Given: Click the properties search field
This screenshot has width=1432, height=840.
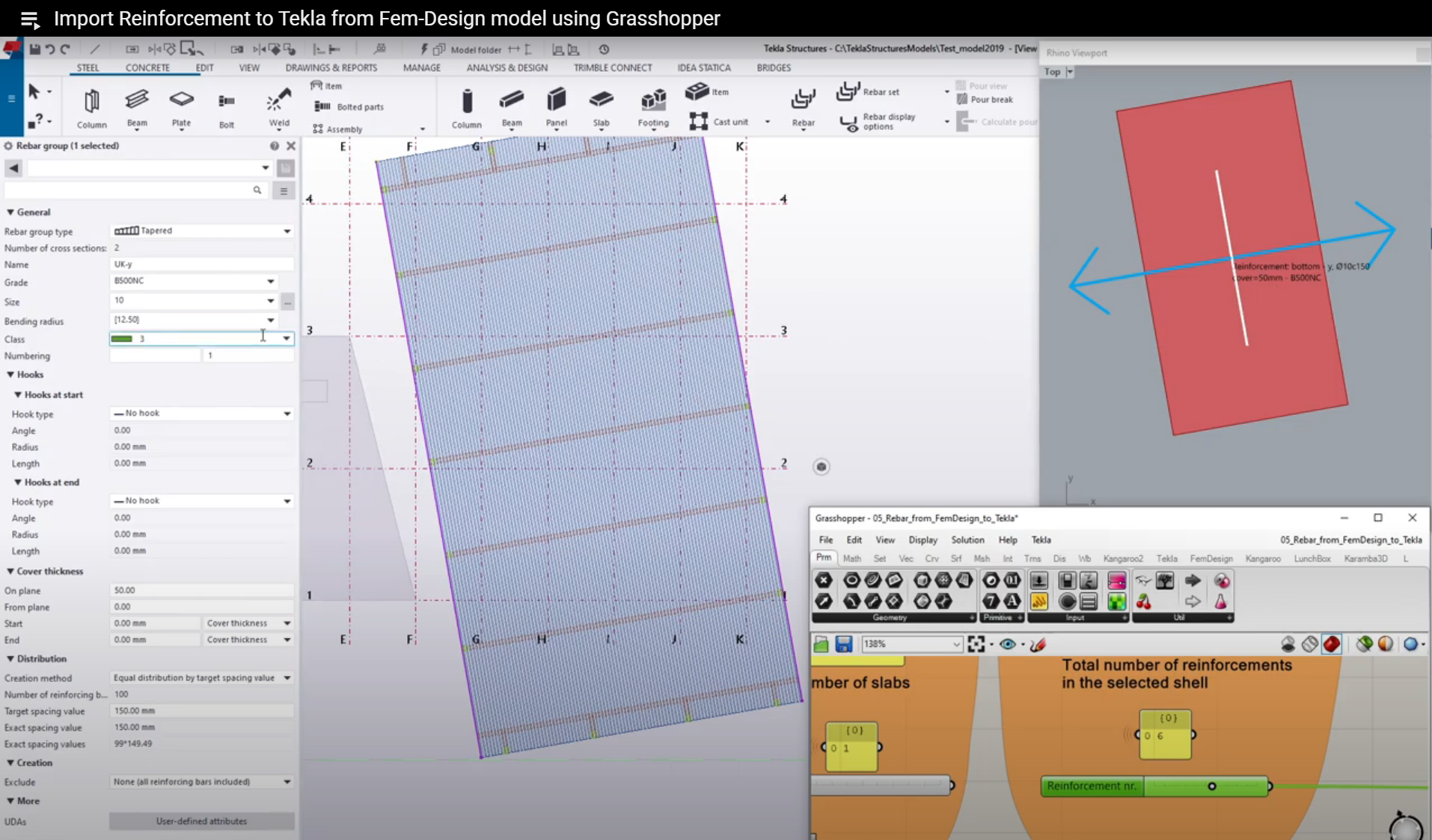Looking at the screenshot, I should click(x=135, y=191).
